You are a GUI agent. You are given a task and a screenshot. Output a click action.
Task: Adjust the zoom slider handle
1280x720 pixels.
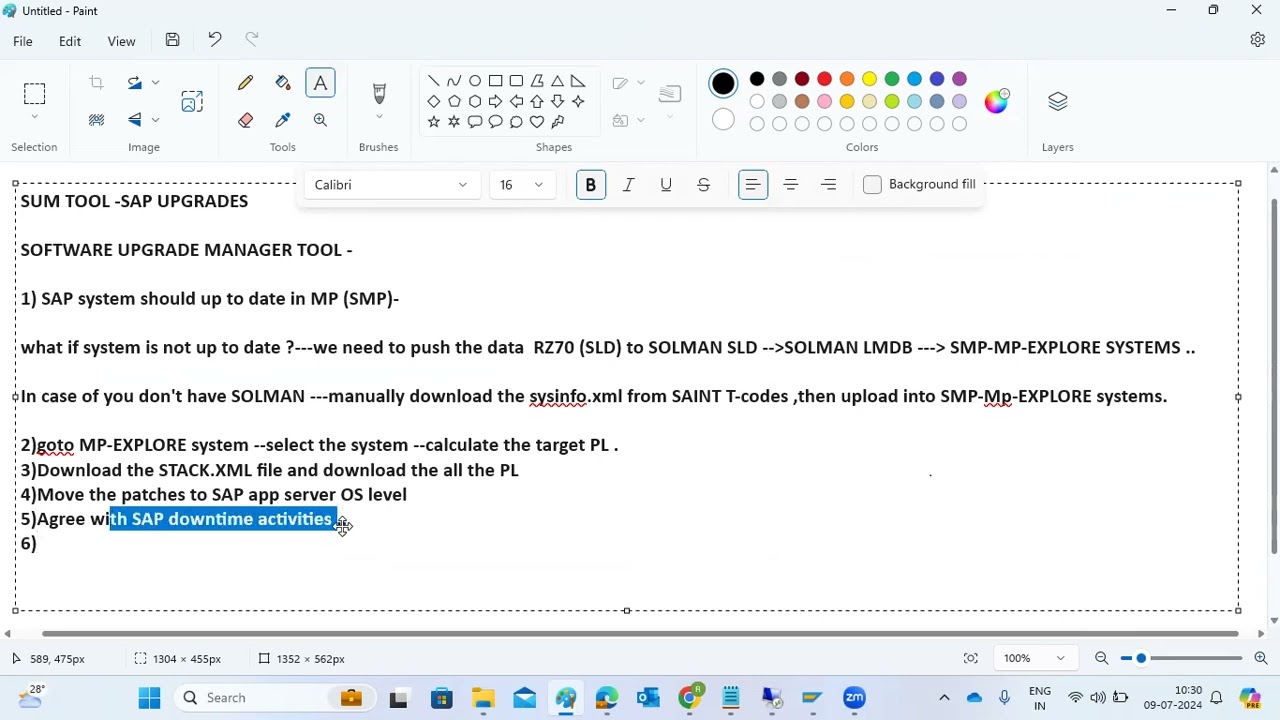click(1141, 658)
